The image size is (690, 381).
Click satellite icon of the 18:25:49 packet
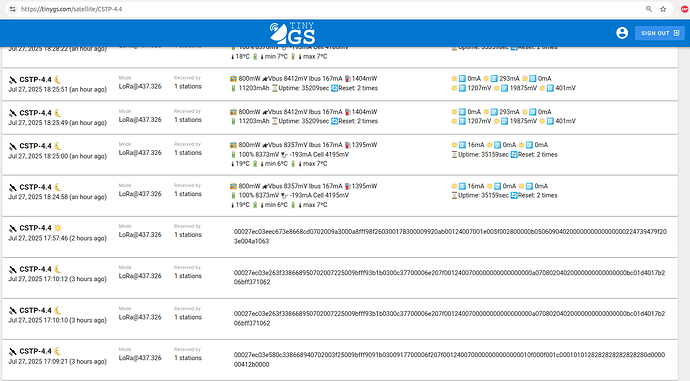click(x=12, y=113)
